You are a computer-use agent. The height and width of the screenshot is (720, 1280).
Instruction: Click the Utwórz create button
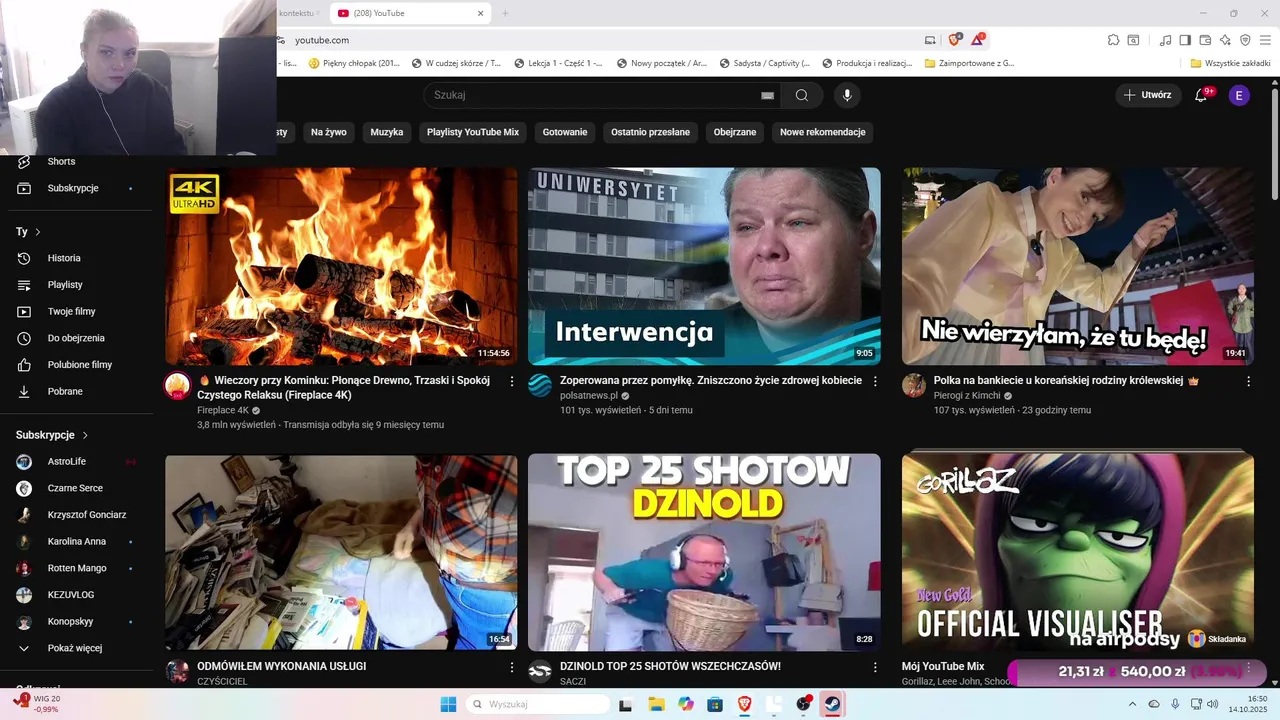click(x=1148, y=95)
